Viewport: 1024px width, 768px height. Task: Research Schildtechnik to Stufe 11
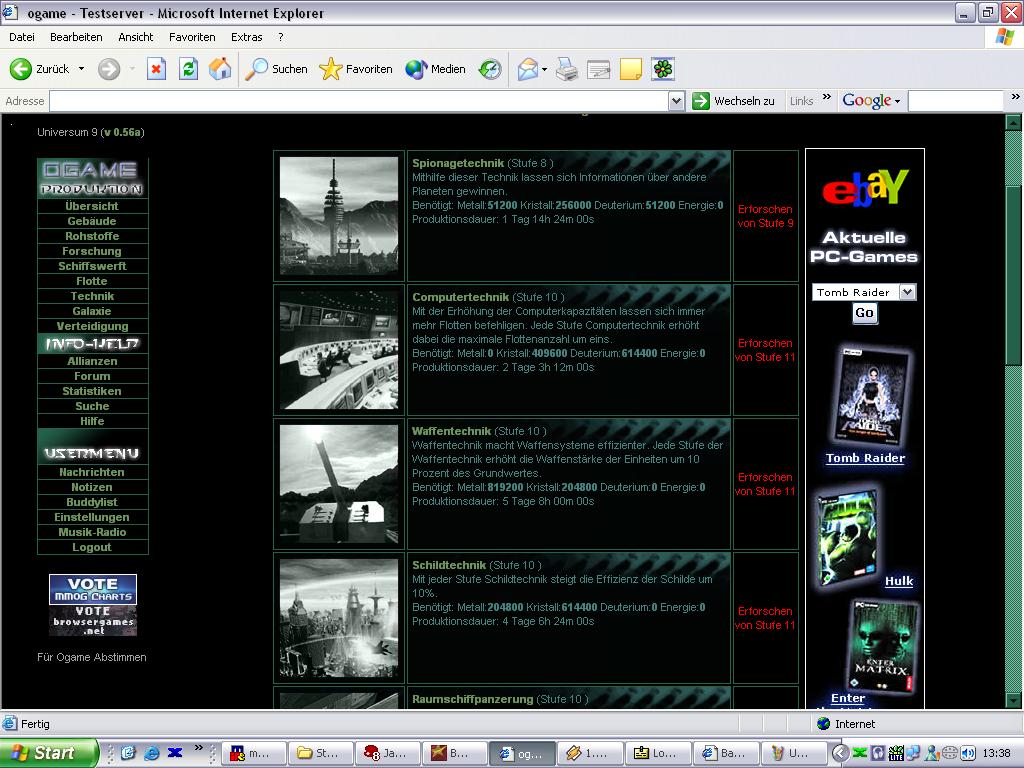765,618
